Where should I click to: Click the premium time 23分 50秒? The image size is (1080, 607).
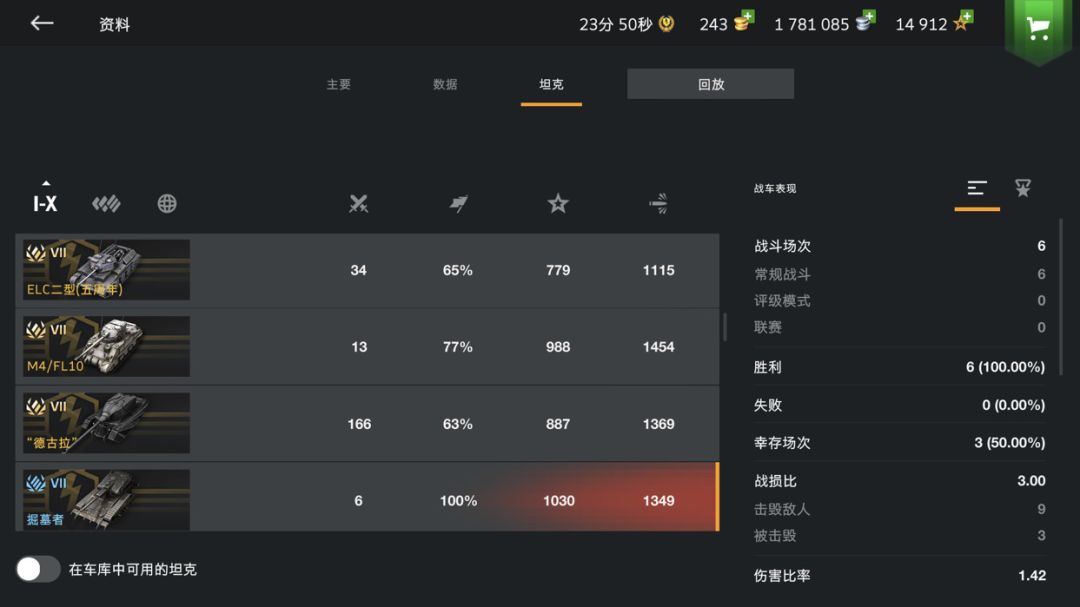pos(626,24)
